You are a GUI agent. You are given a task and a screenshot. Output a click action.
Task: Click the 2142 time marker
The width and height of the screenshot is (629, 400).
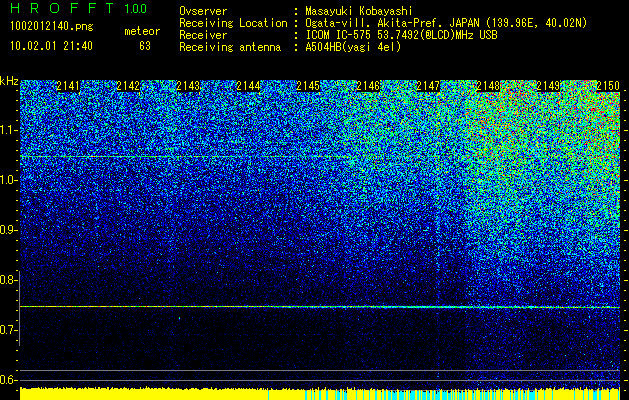[x=128, y=86]
